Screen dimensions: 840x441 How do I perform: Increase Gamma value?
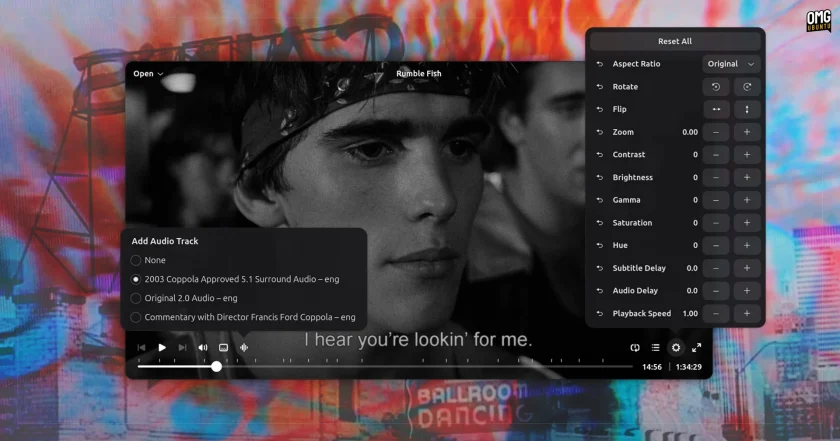click(747, 200)
